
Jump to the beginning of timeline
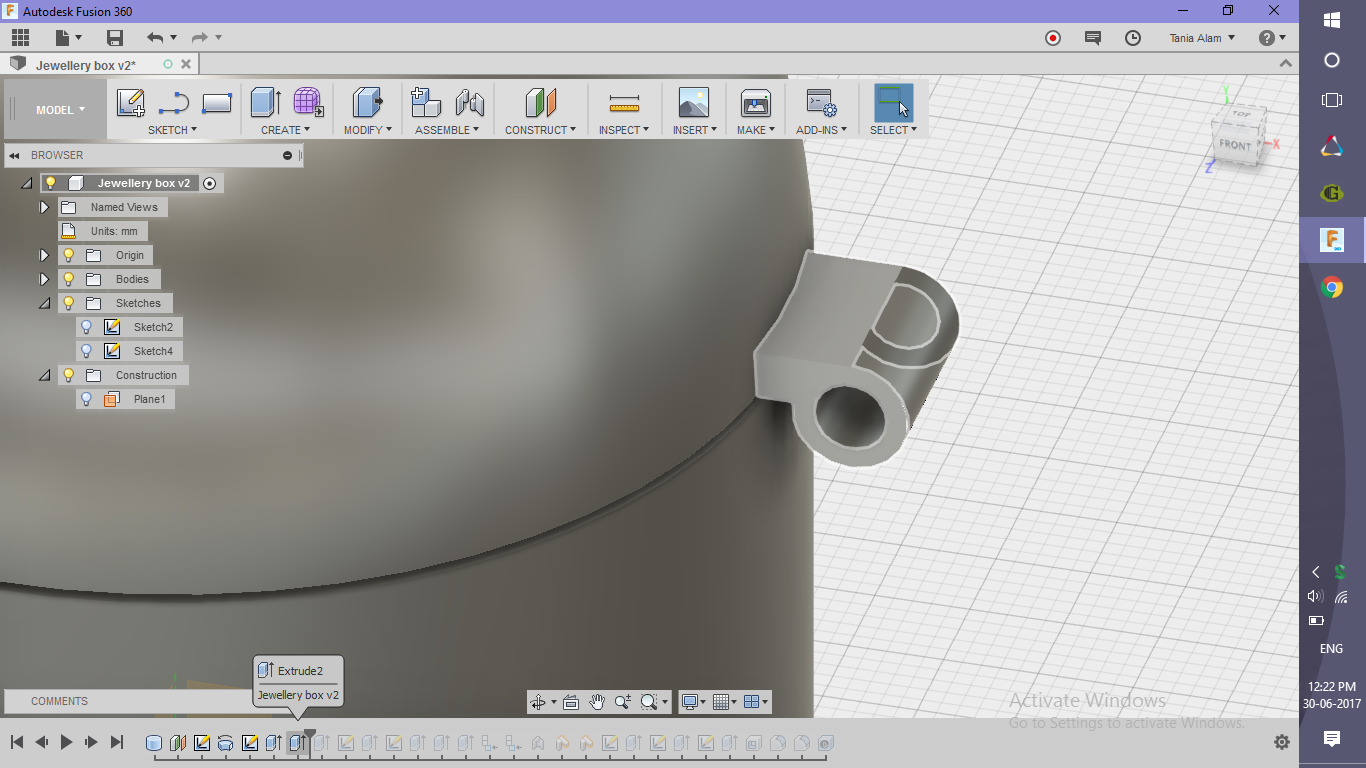pyautogui.click(x=17, y=742)
